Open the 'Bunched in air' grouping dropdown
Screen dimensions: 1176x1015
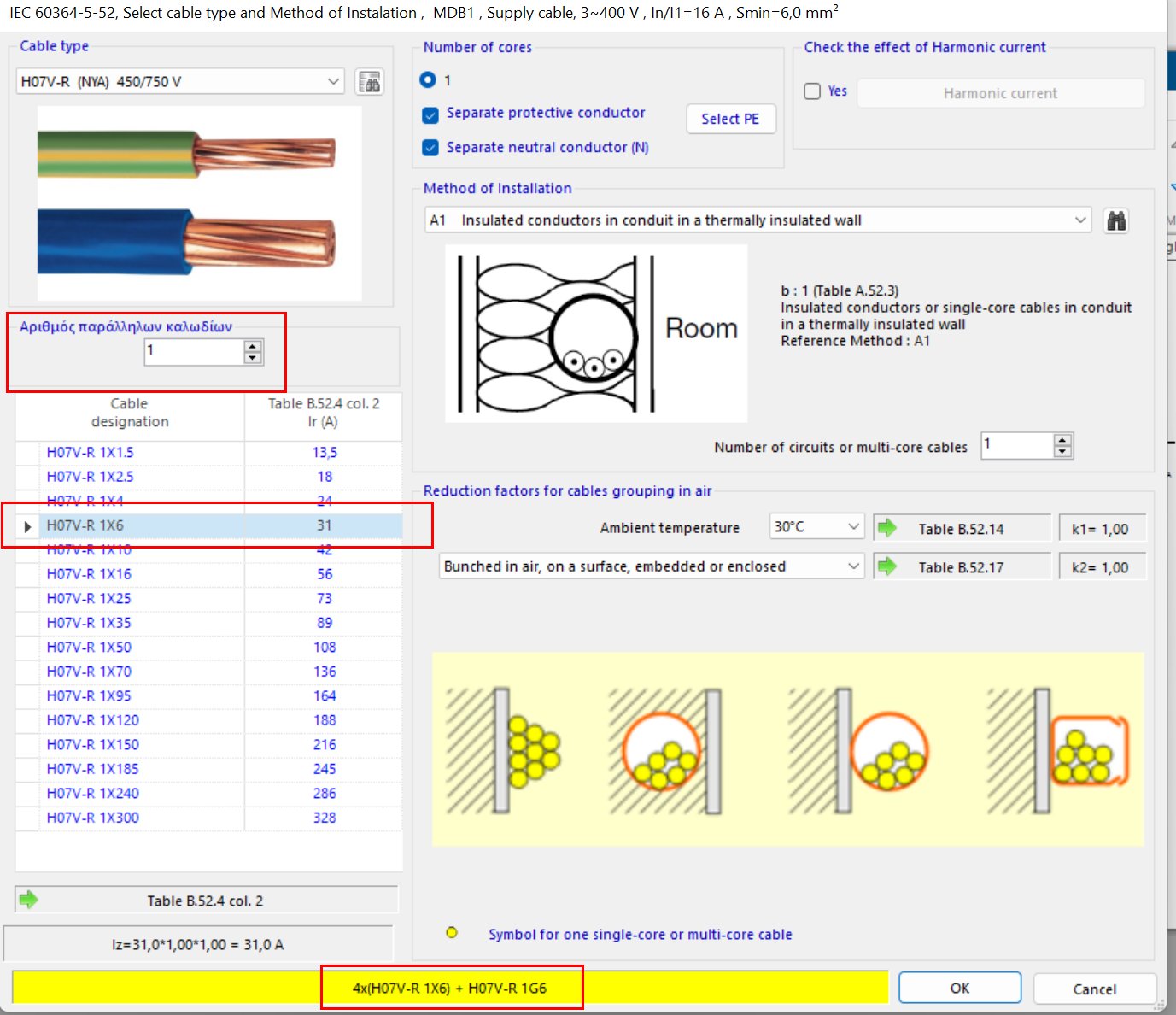click(x=853, y=566)
